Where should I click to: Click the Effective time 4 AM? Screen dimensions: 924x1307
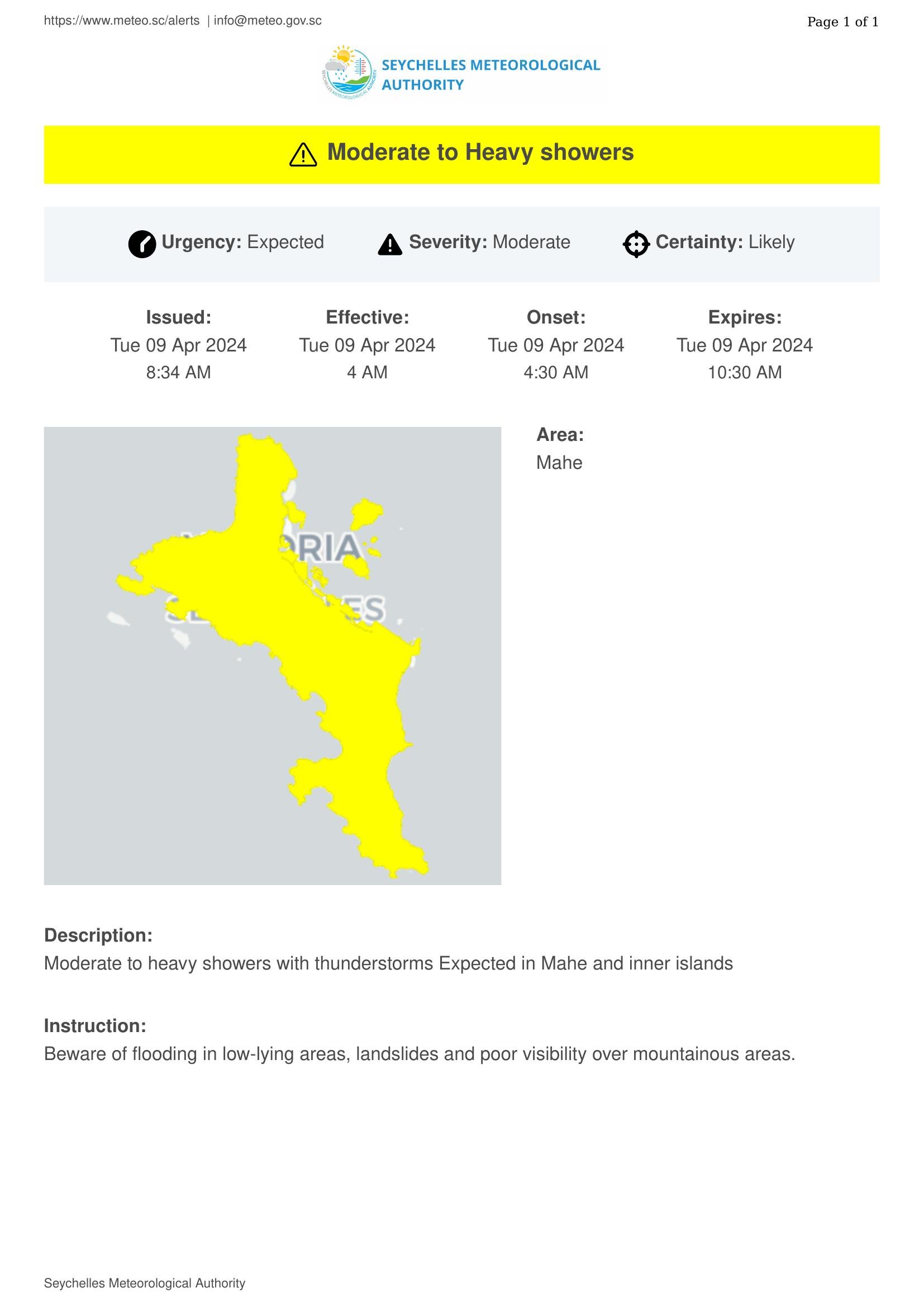(368, 372)
